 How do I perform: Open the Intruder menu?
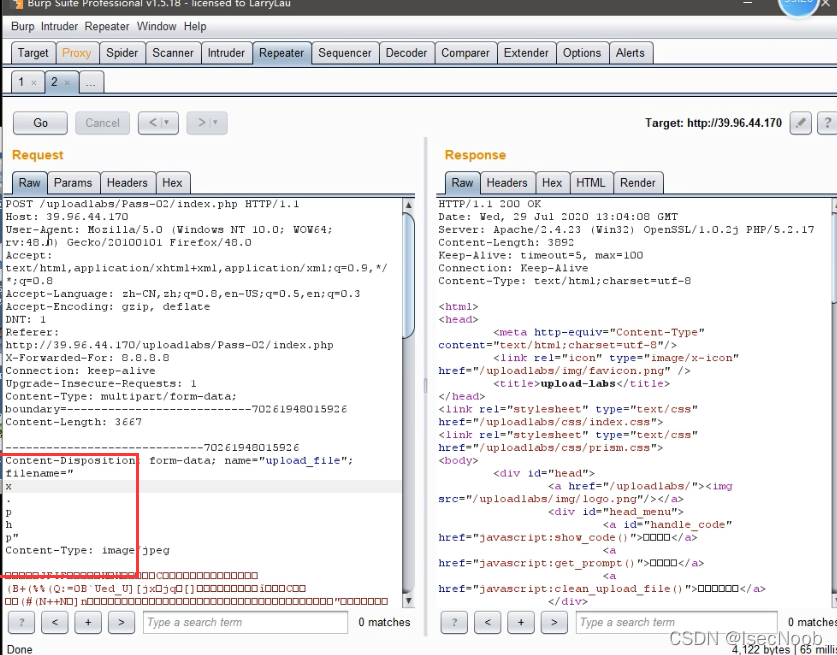coord(59,26)
